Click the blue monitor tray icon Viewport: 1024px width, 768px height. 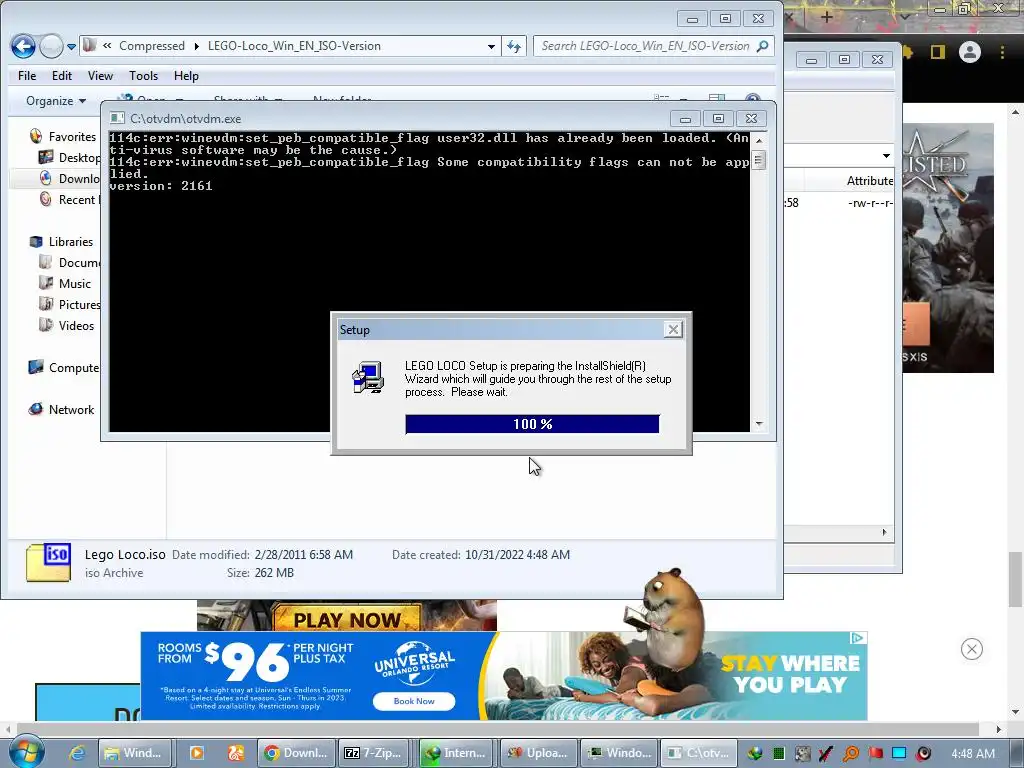(x=899, y=753)
